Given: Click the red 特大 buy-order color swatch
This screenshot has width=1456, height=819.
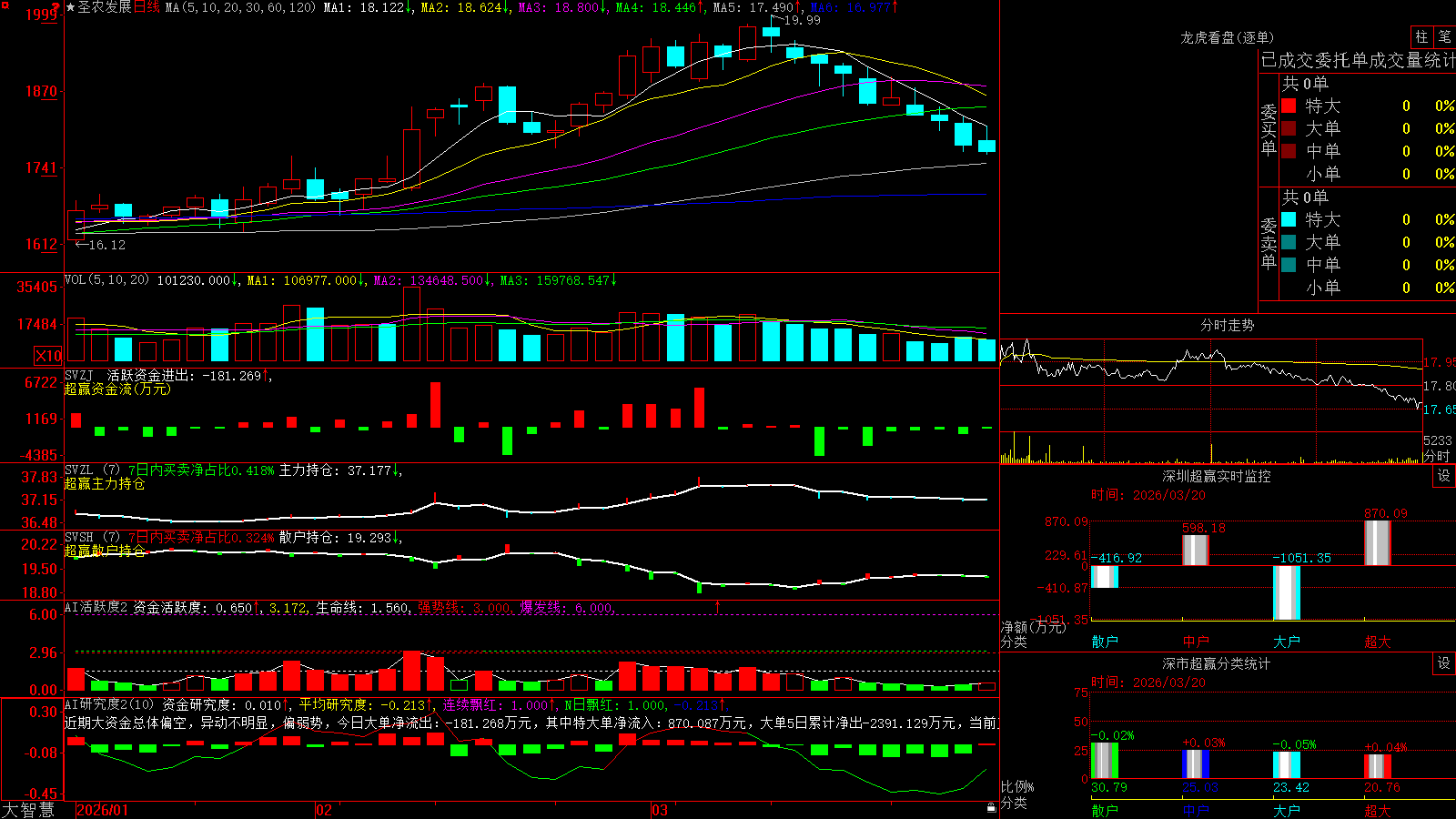Looking at the screenshot, I should coord(1289,106).
